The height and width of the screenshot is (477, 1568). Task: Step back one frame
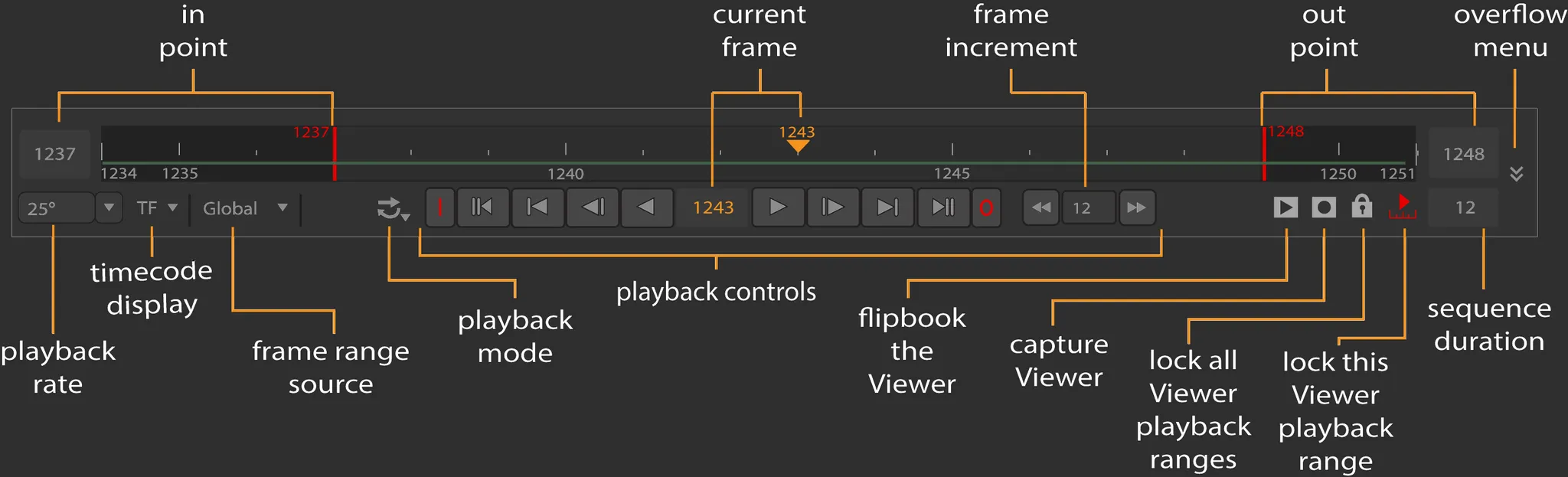[x=593, y=207]
